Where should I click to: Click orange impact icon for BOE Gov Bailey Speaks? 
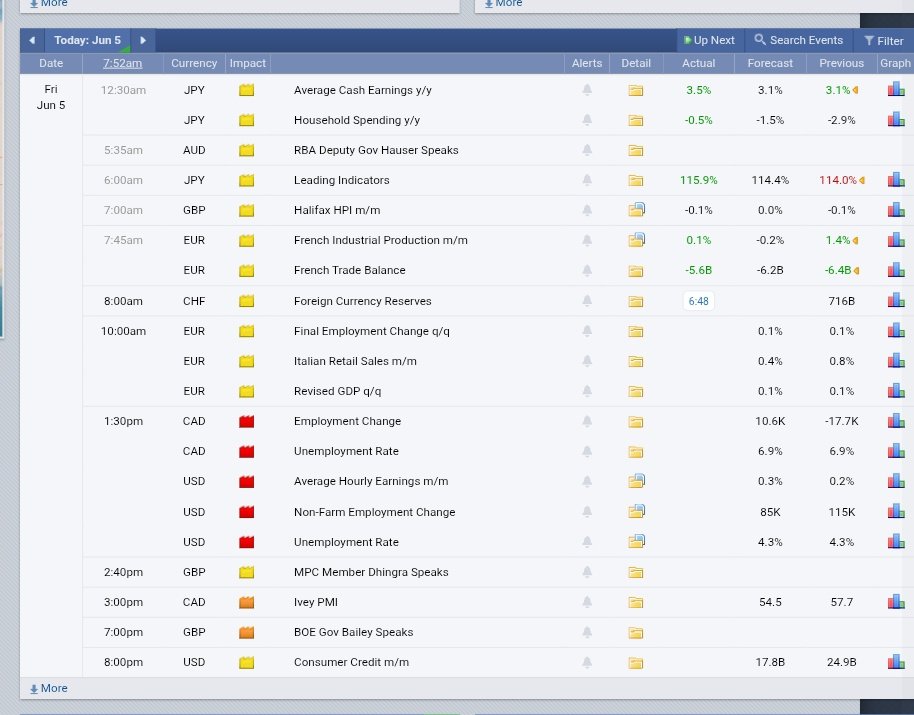[x=247, y=632]
